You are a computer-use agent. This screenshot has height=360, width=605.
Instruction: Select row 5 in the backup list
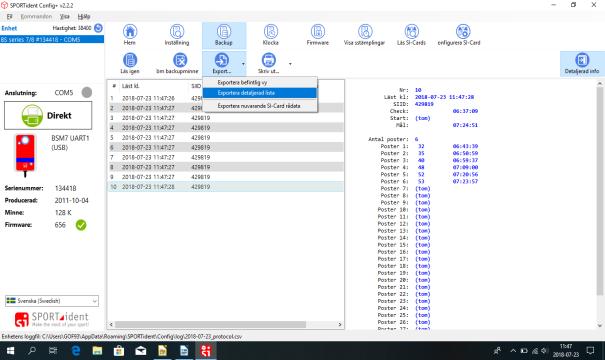[x=225, y=137]
